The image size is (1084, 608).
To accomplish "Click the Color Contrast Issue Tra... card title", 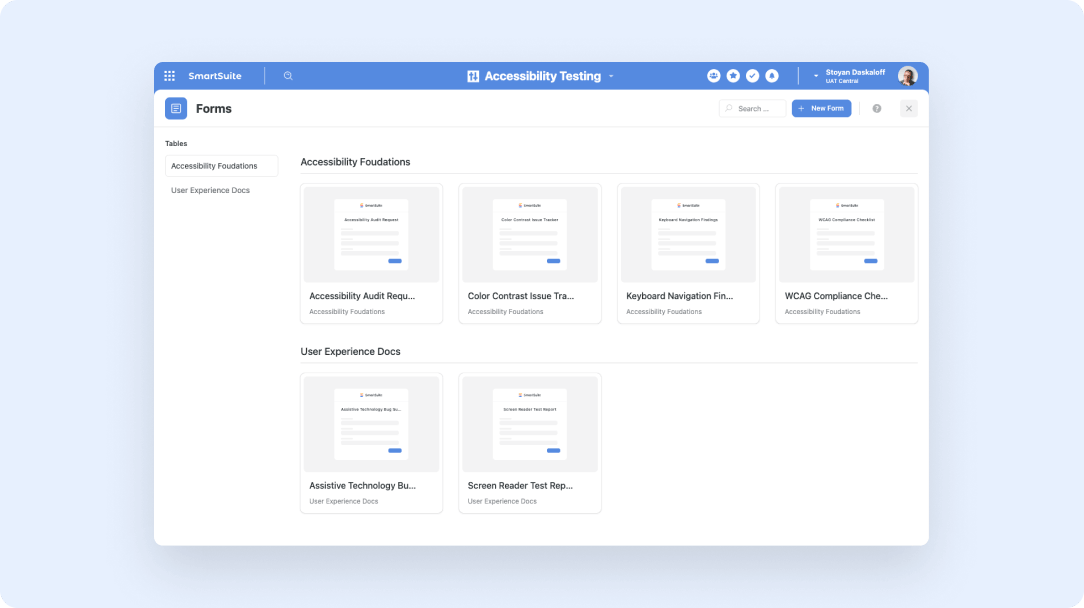I will [x=521, y=296].
